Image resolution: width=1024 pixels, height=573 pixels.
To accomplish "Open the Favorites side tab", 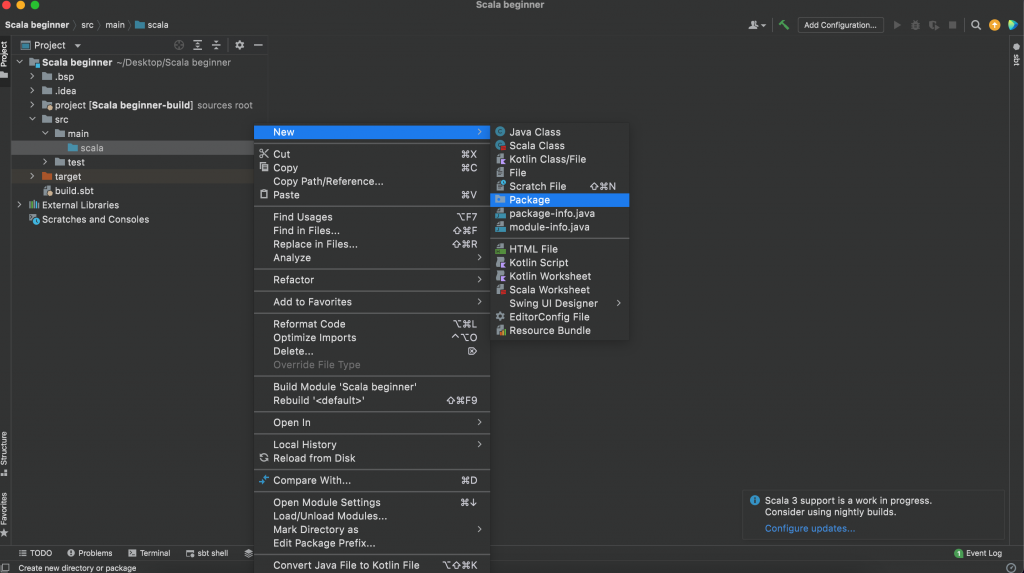I will pos(5,514).
